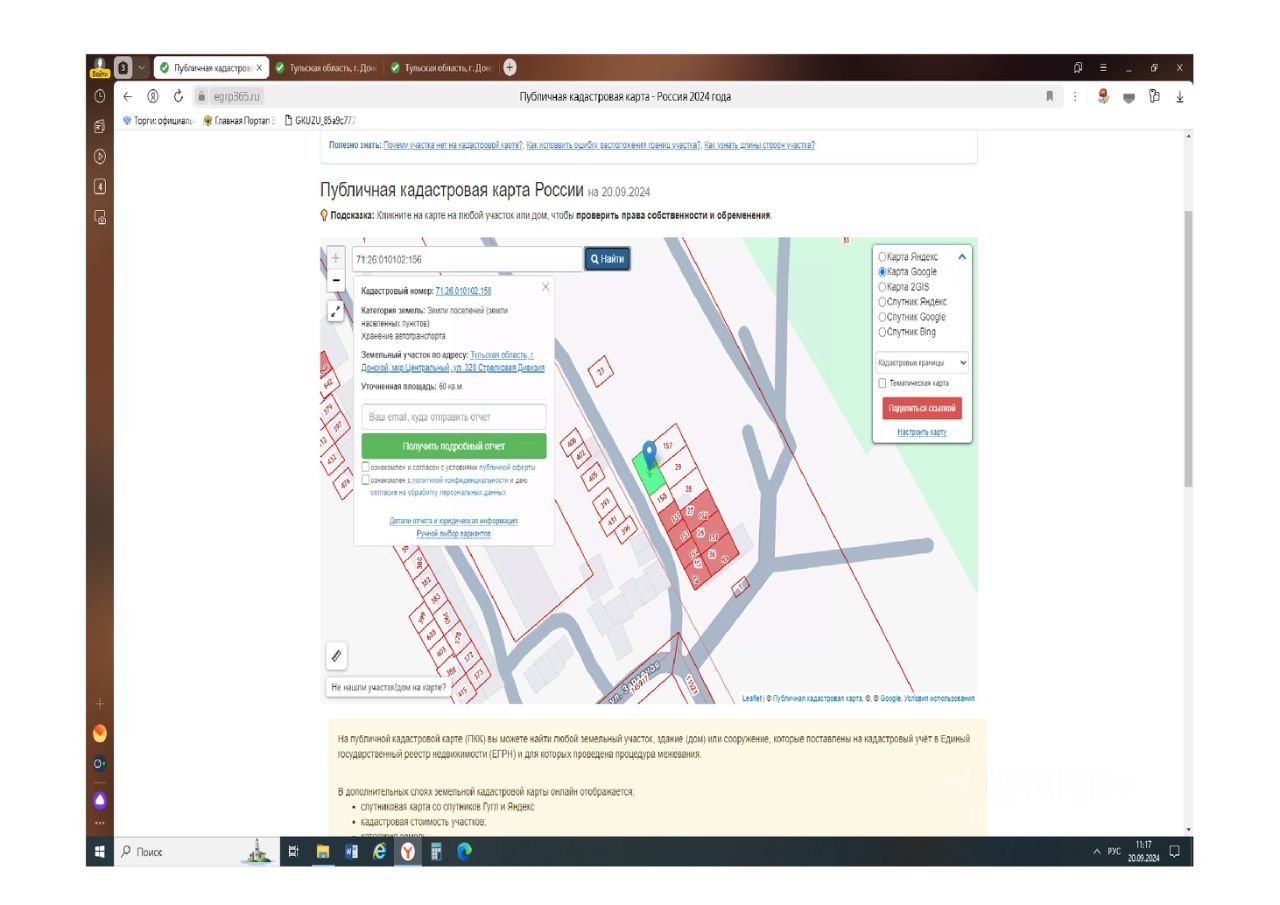The image size is (1280, 905).
Task: Accept публичная оферта terms checkbox
Action: [x=366, y=467]
